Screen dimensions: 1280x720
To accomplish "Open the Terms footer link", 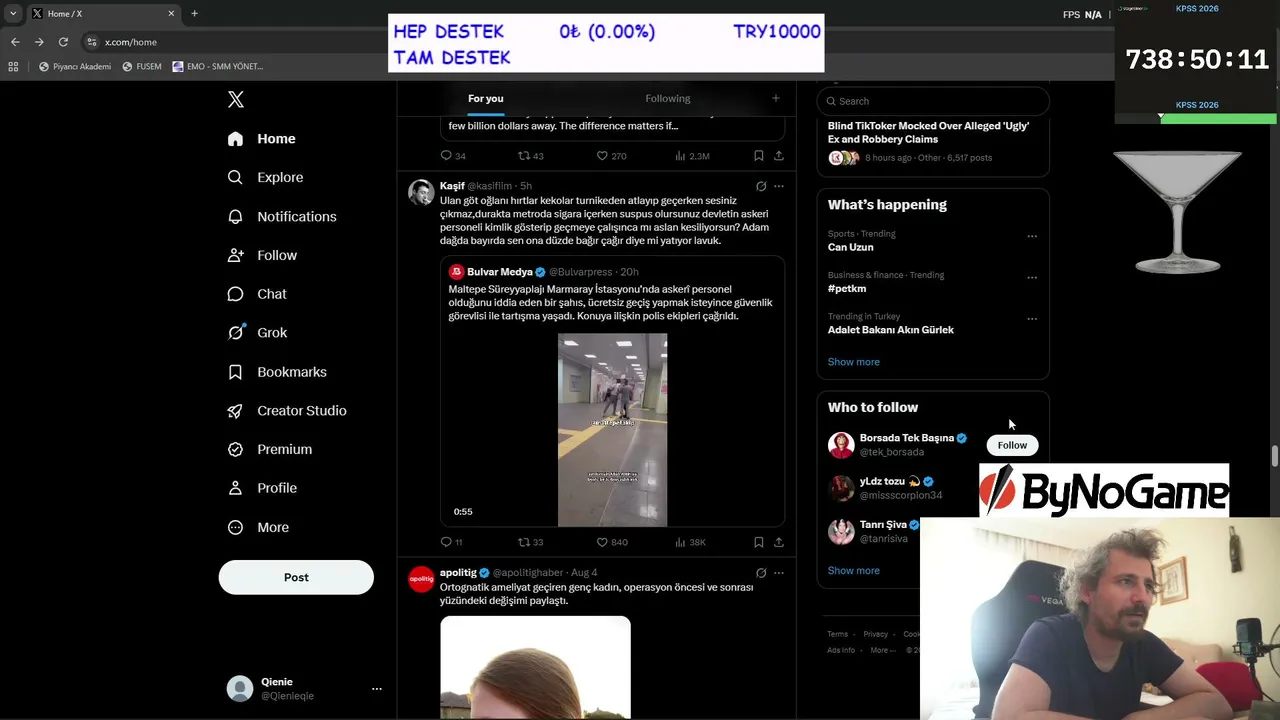I will [x=837, y=634].
